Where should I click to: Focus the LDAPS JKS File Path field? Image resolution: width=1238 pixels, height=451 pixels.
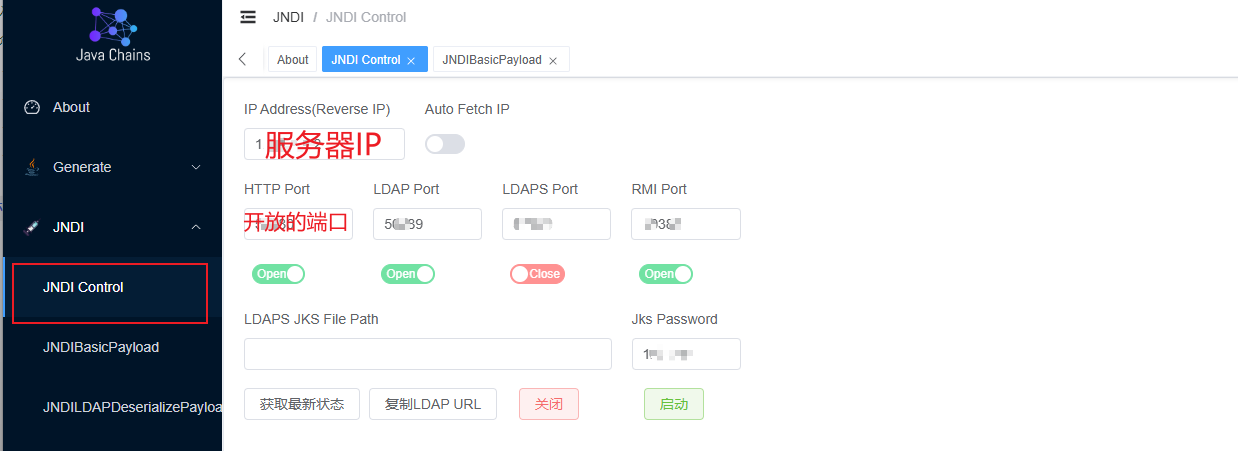428,354
